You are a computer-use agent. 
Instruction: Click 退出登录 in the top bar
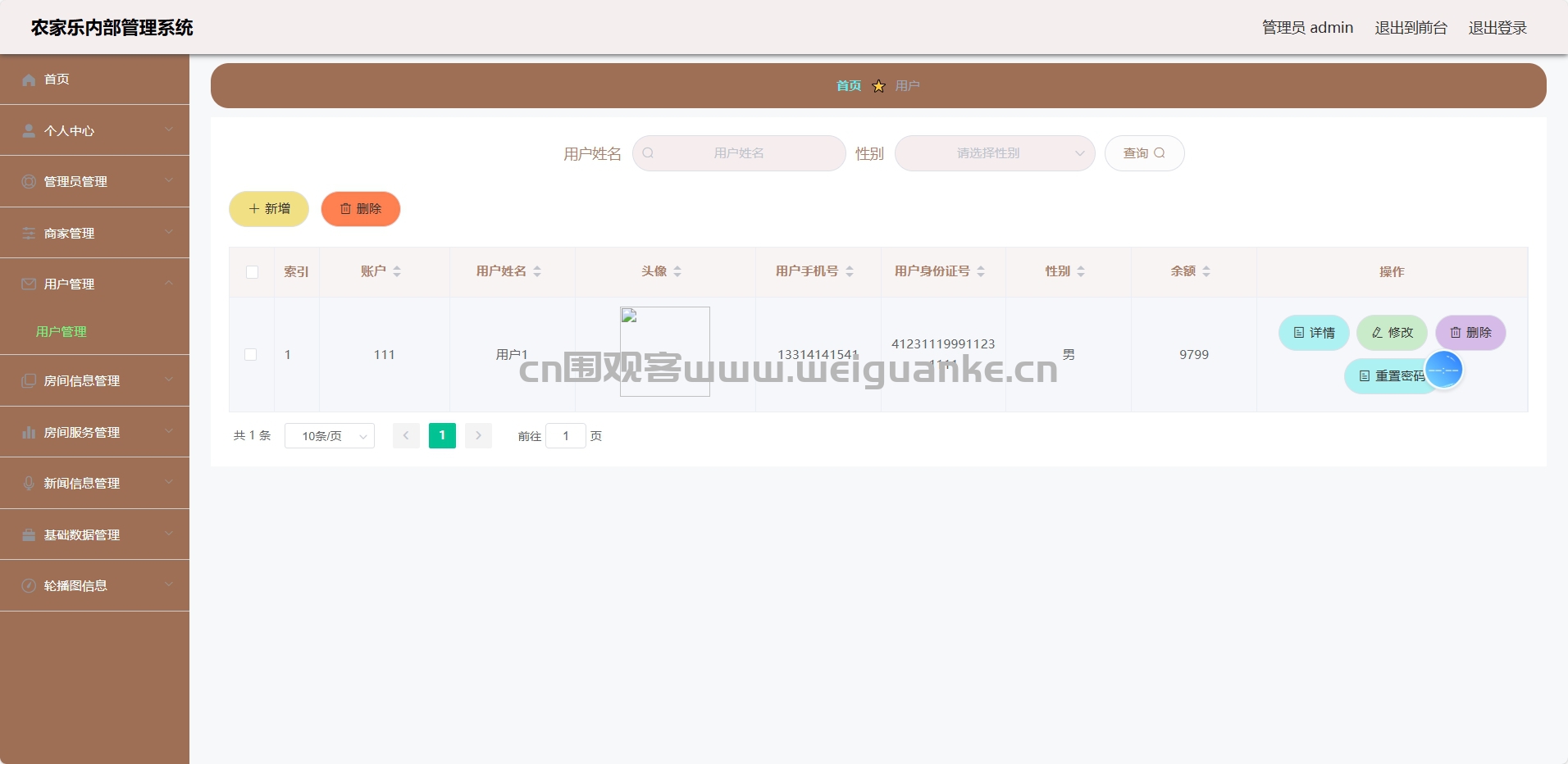(x=1497, y=28)
